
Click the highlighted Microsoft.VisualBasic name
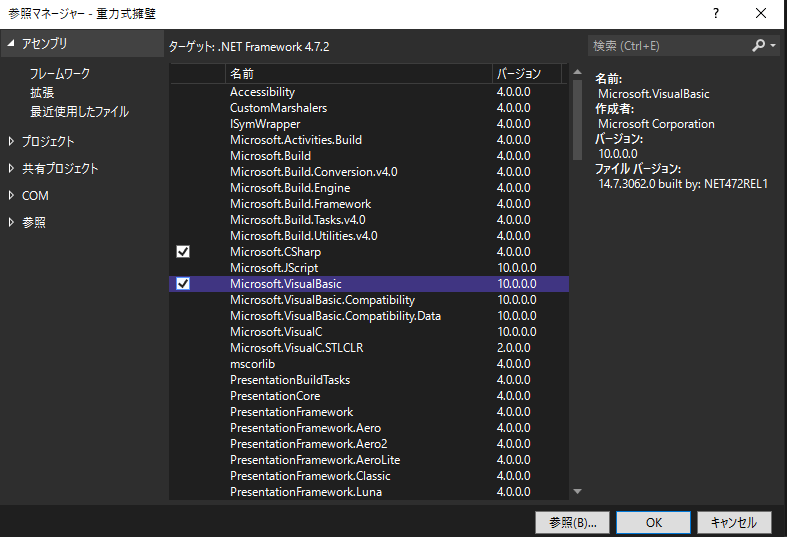286,284
